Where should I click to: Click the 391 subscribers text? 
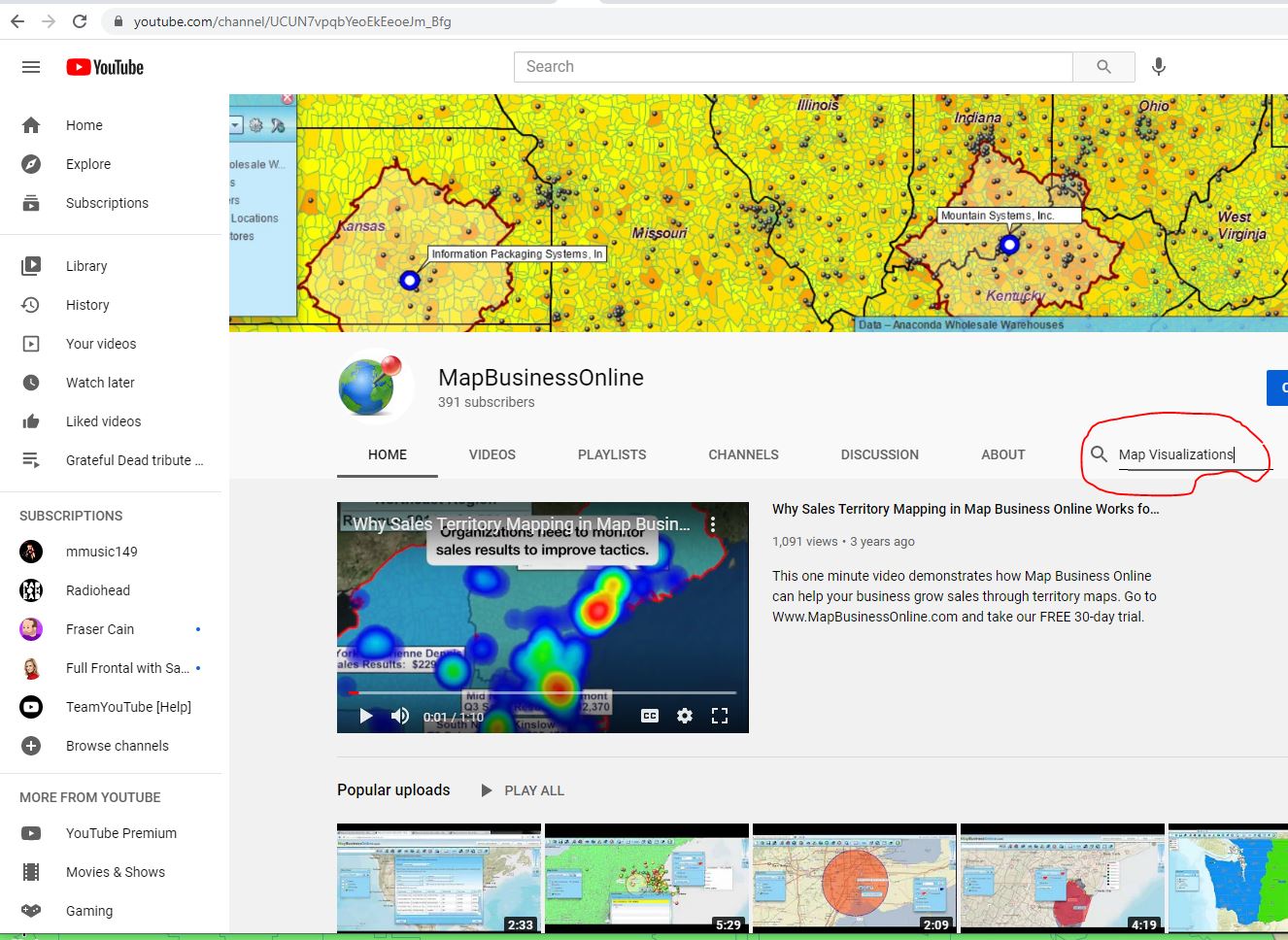point(487,402)
